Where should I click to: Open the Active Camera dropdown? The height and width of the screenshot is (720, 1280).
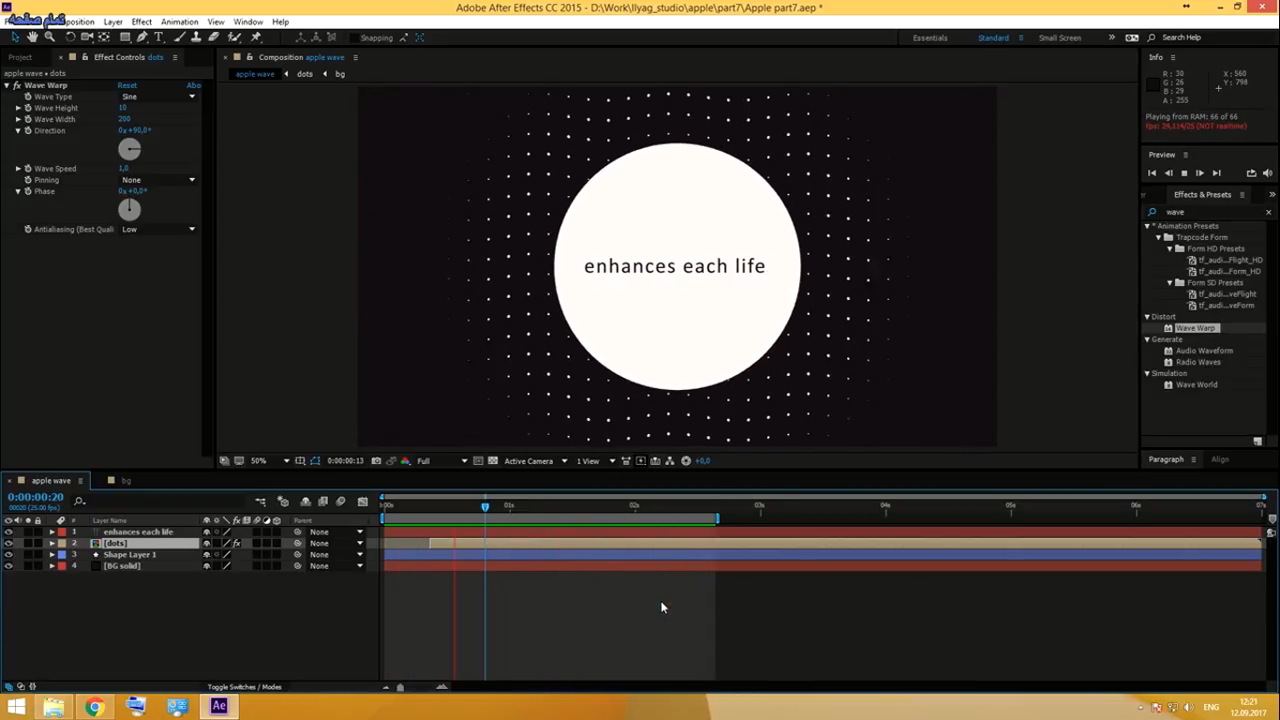tap(535, 461)
